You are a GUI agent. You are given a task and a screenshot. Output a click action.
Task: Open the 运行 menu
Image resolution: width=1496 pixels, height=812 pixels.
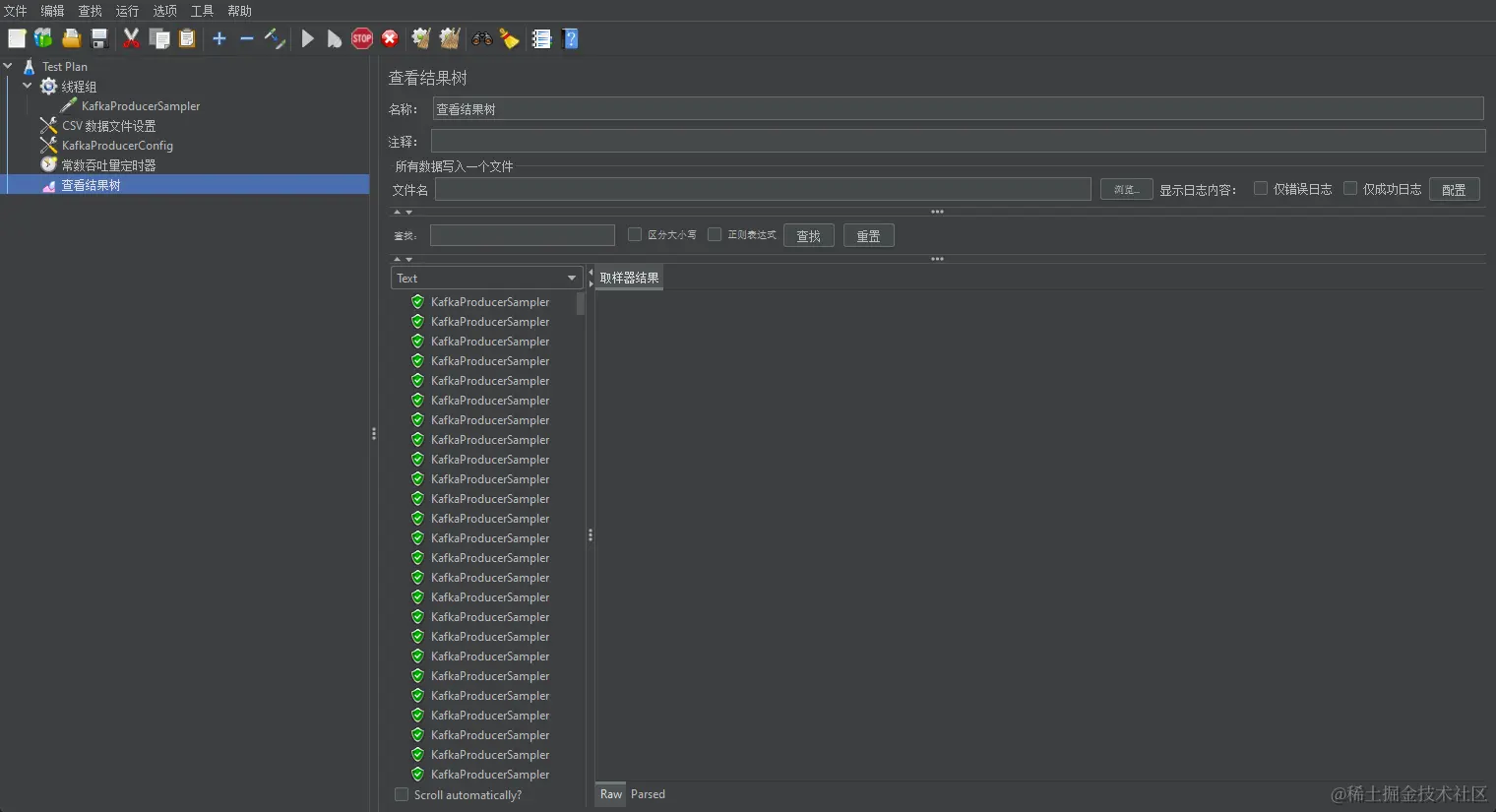point(128,11)
